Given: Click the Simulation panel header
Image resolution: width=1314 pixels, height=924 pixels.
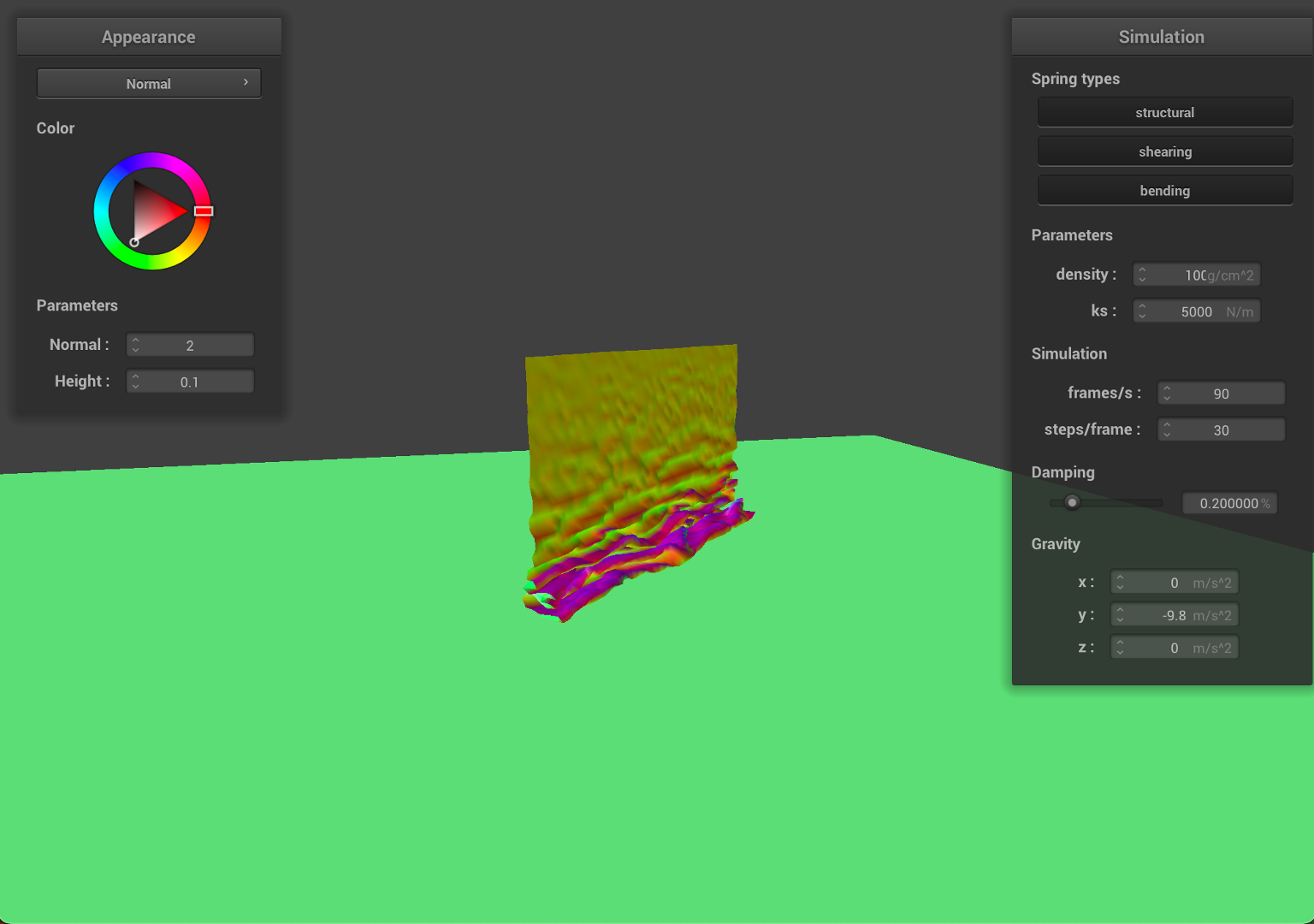Looking at the screenshot, I should click(1161, 37).
